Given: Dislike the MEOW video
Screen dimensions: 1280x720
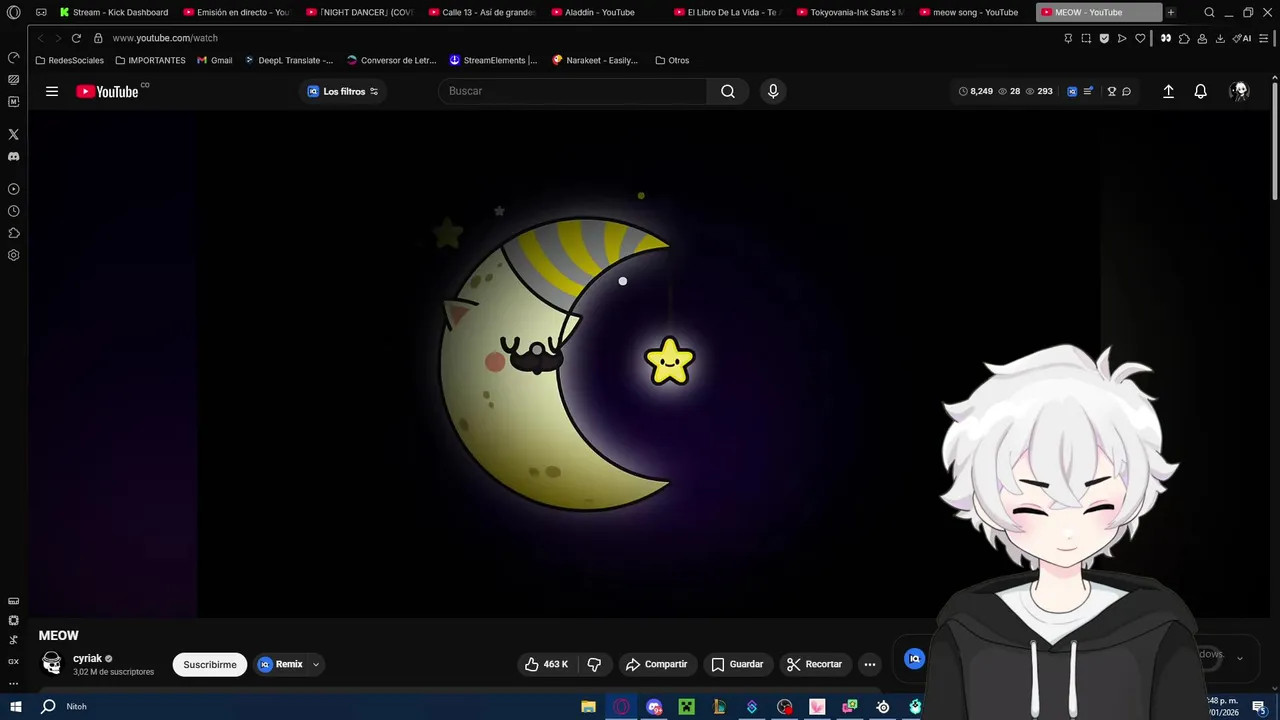Looking at the screenshot, I should pyautogui.click(x=594, y=664).
